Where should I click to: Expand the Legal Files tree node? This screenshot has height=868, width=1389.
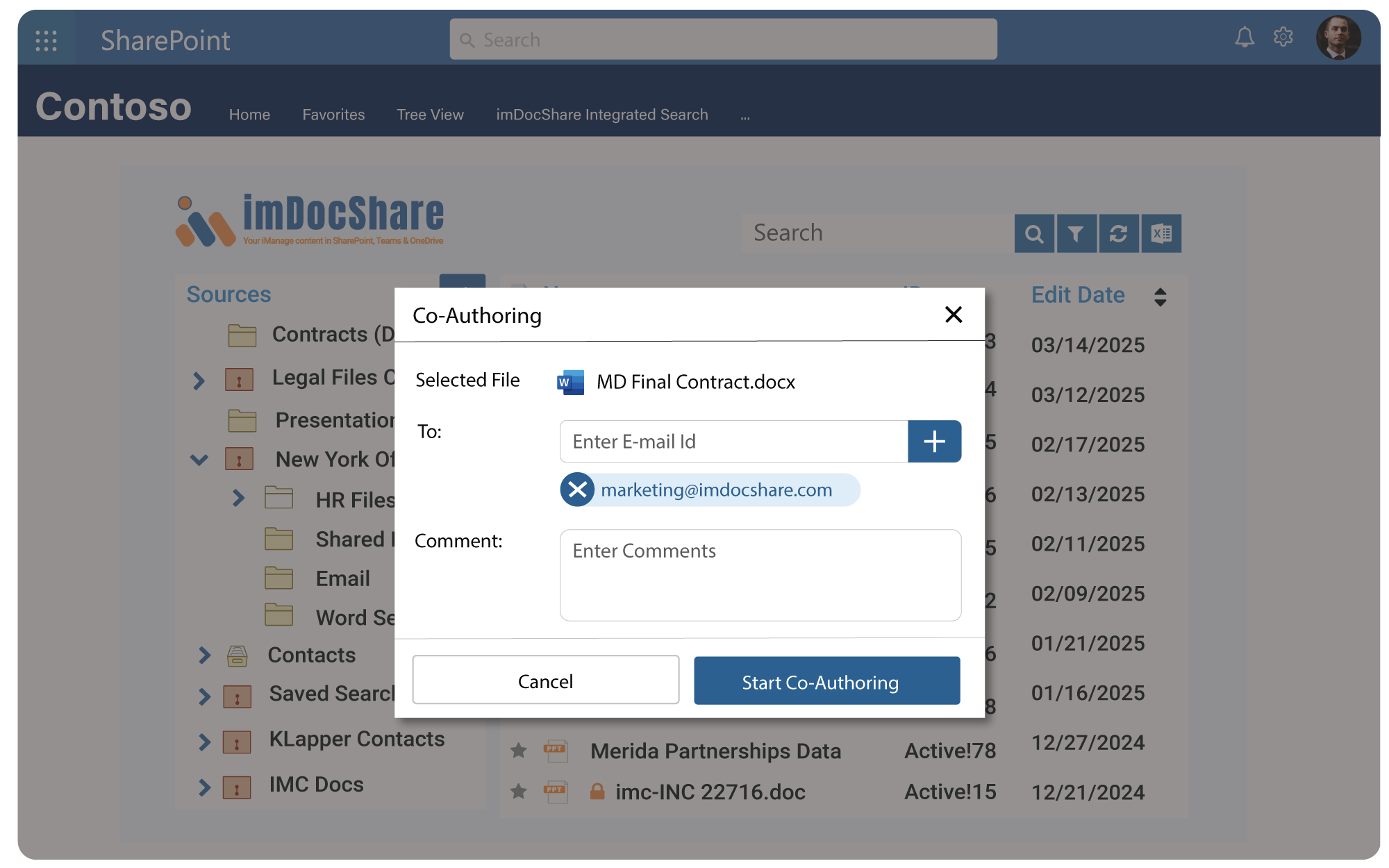click(x=199, y=380)
